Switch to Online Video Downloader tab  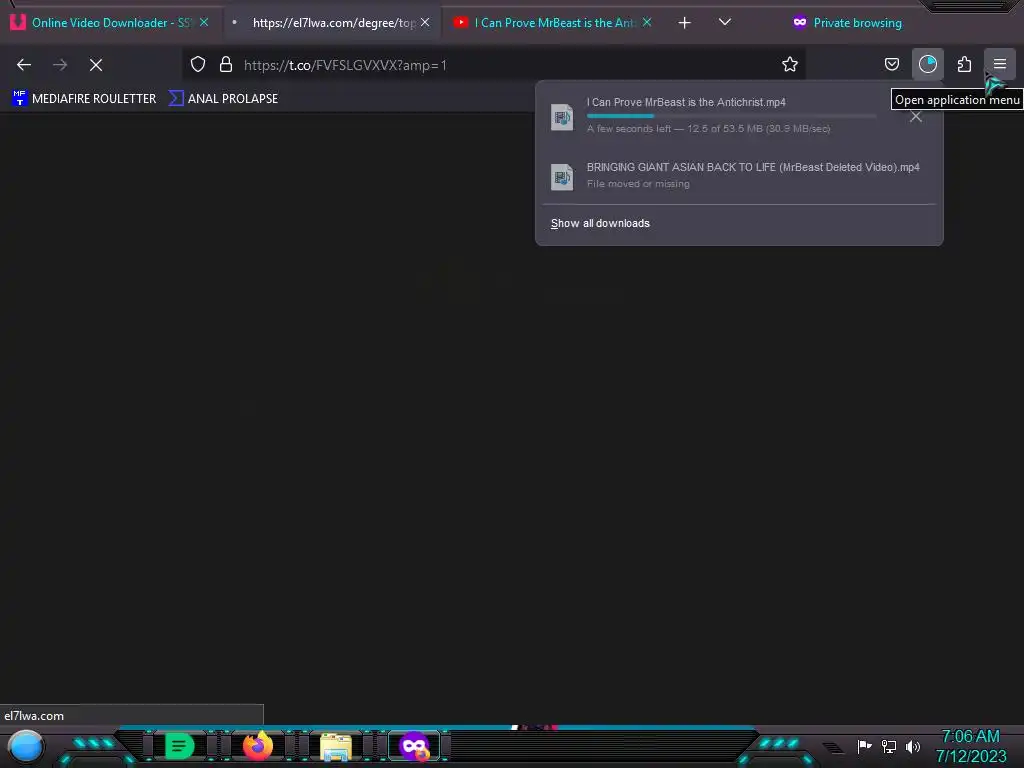click(x=110, y=23)
